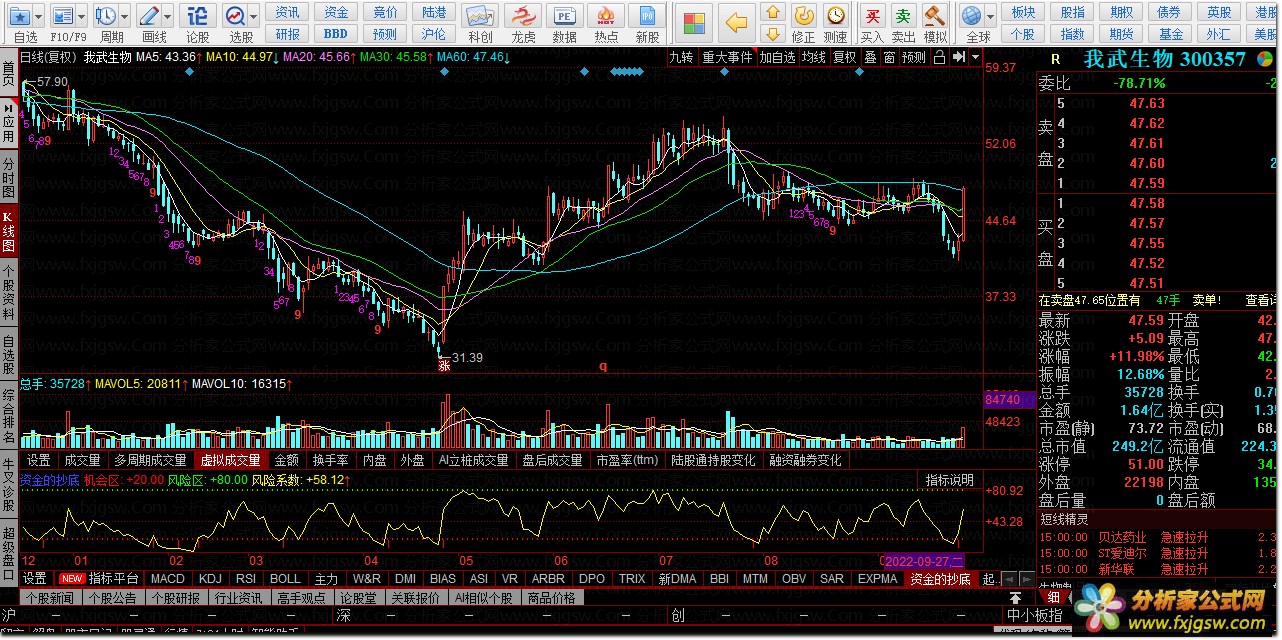Screen dimensions: 1282x640
Task: Click the yellow up arrow icon
Action: coord(772,12)
